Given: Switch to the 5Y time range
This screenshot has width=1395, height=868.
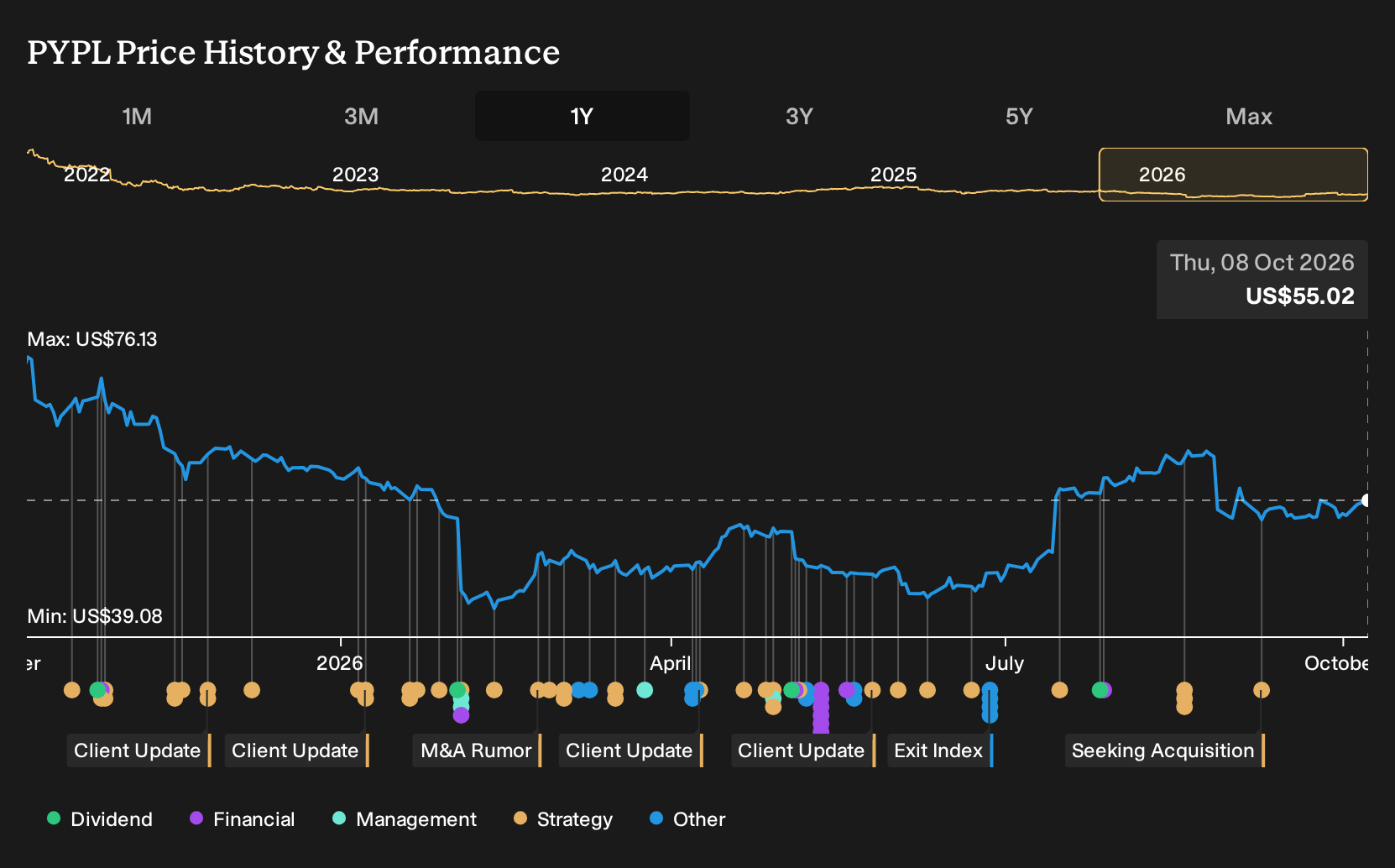Looking at the screenshot, I should coord(1019,116).
